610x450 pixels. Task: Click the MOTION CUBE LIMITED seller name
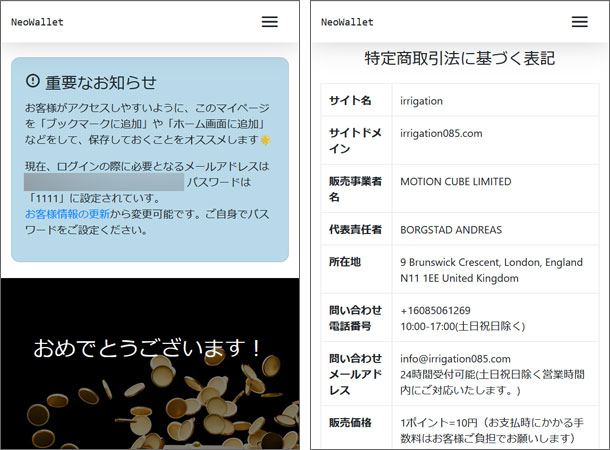click(455, 182)
